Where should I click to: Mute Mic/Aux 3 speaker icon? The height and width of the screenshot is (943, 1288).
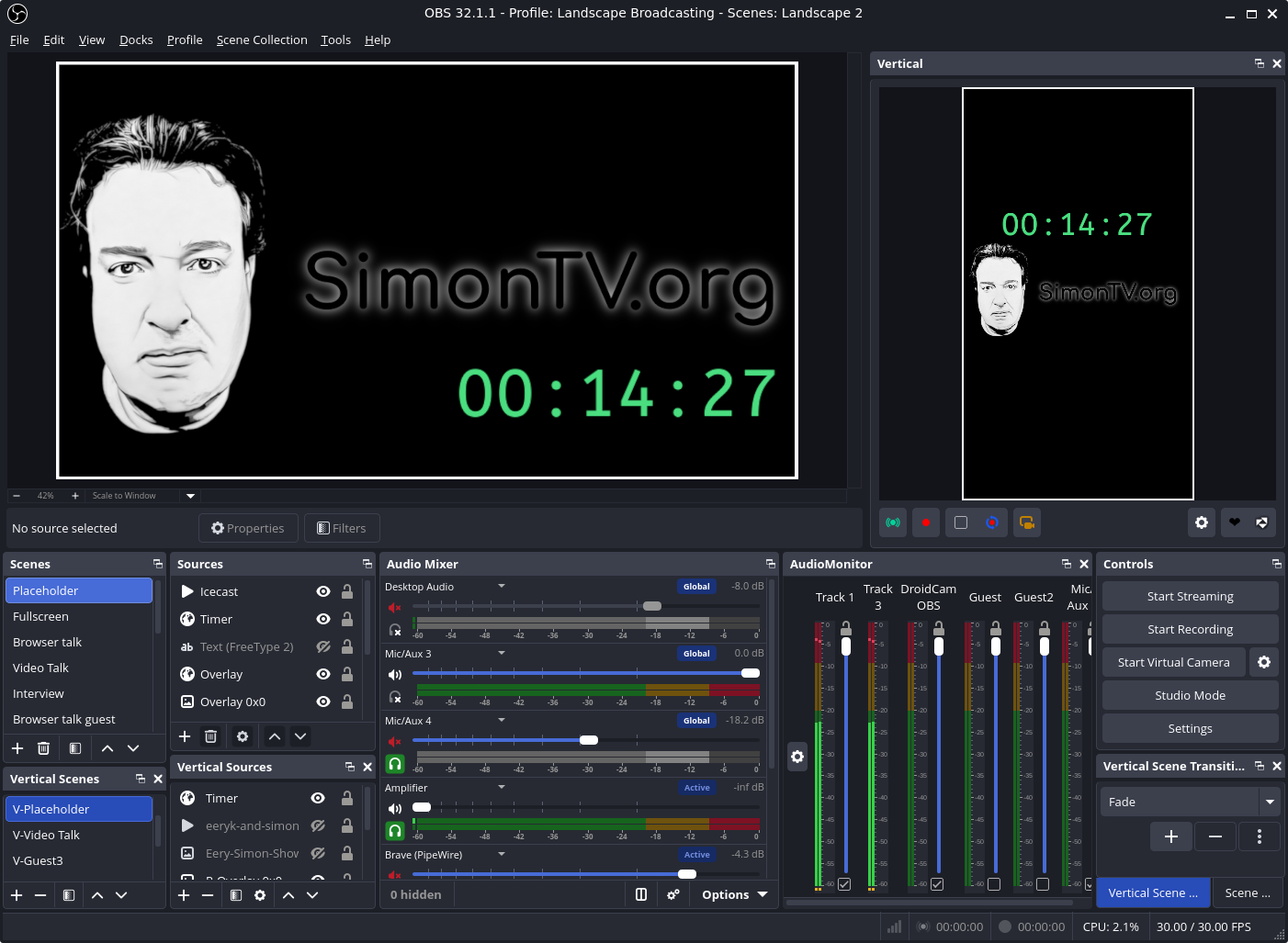pos(395,675)
